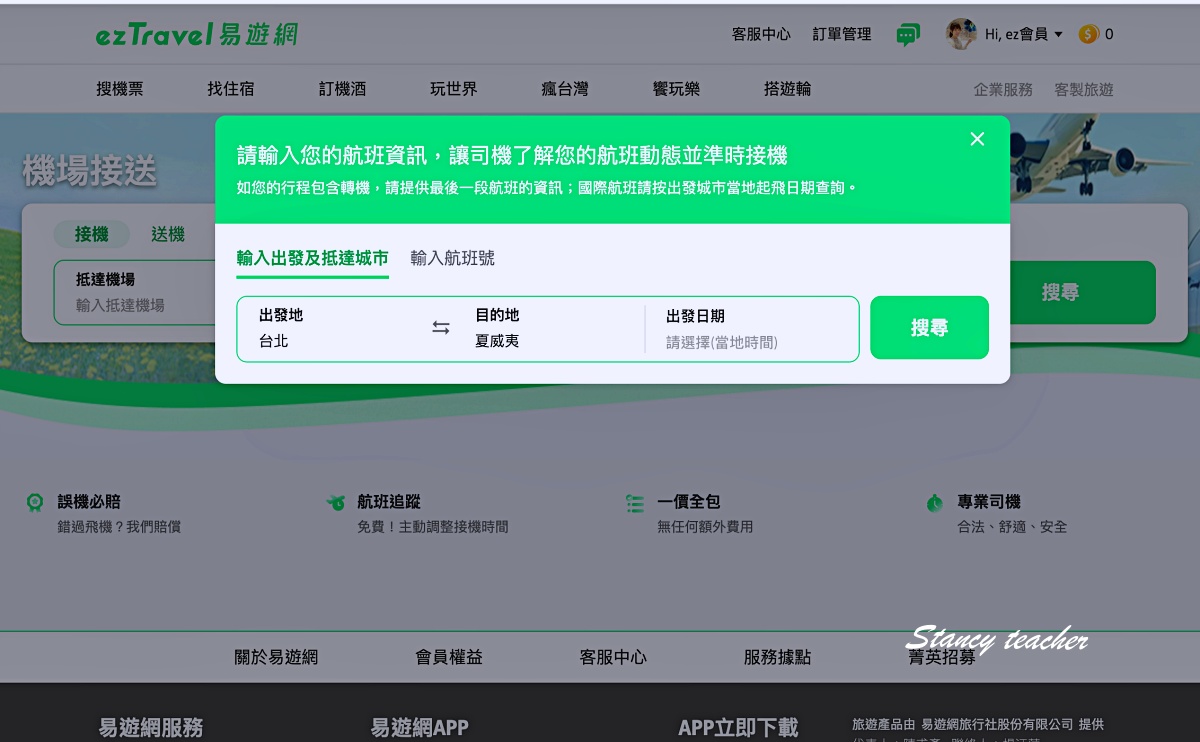Open the green chat message icon
The width and height of the screenshot is (1200, 742).
tap(907, 35)
